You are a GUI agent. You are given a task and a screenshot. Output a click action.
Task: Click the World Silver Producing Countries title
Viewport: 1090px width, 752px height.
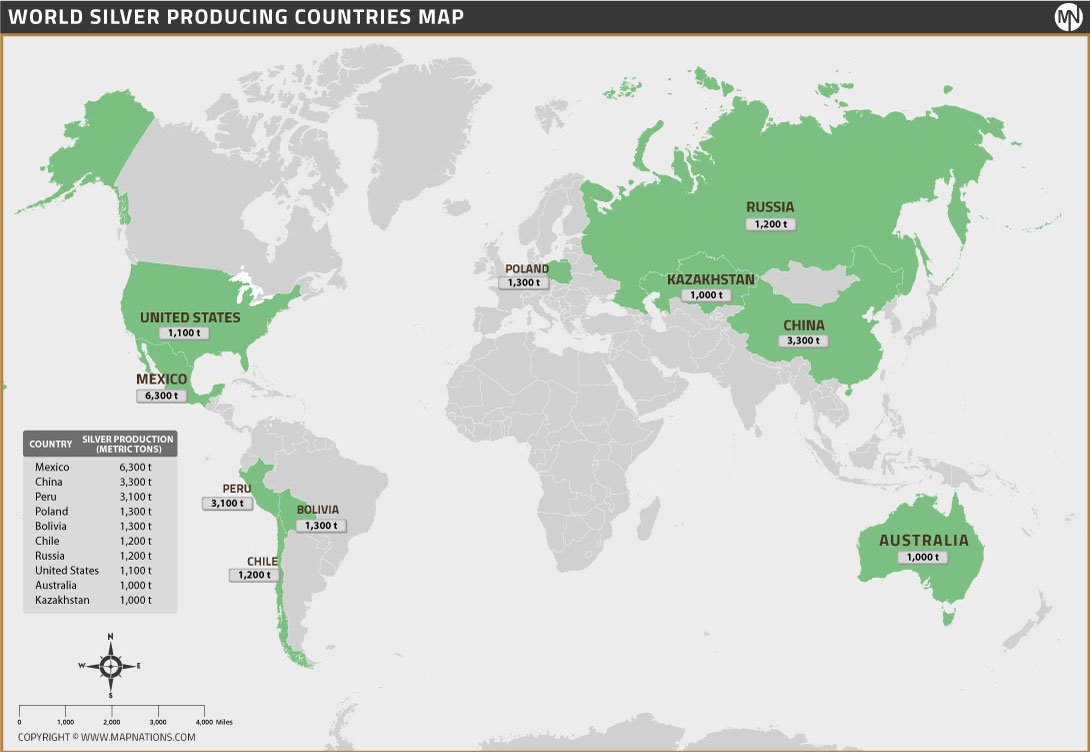236,17
